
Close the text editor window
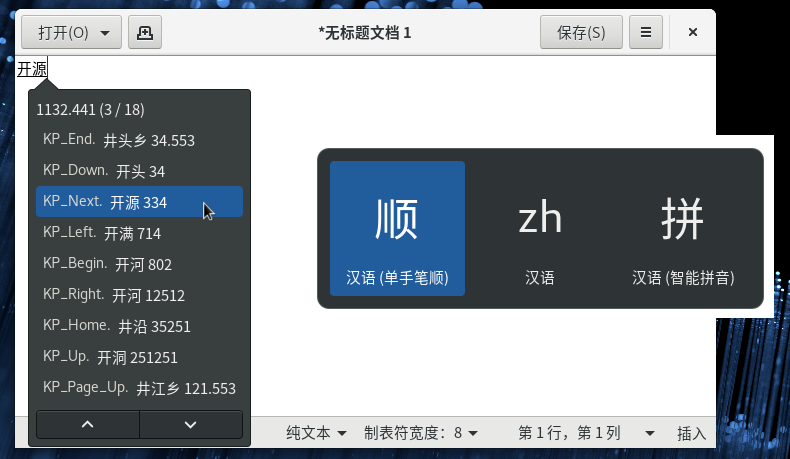coord(693,32)
